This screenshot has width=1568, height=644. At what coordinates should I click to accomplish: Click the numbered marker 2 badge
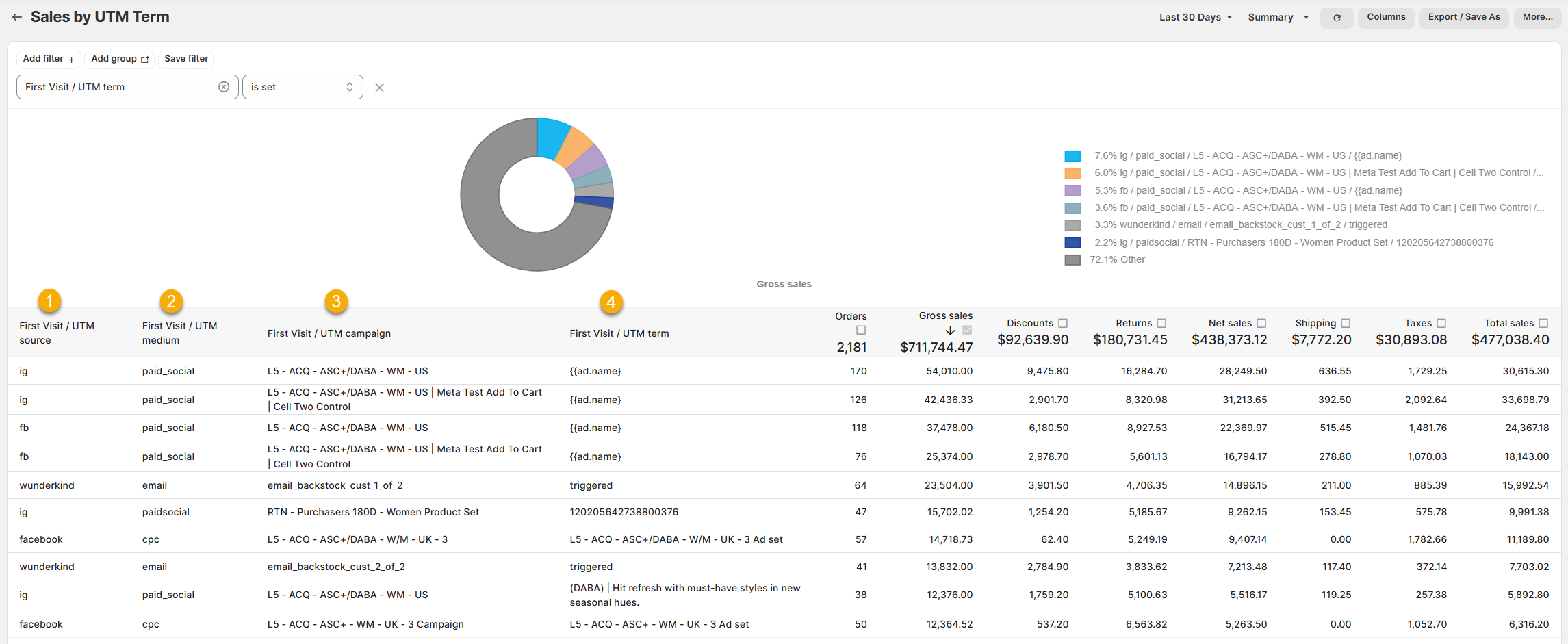[x=171, y=301]
